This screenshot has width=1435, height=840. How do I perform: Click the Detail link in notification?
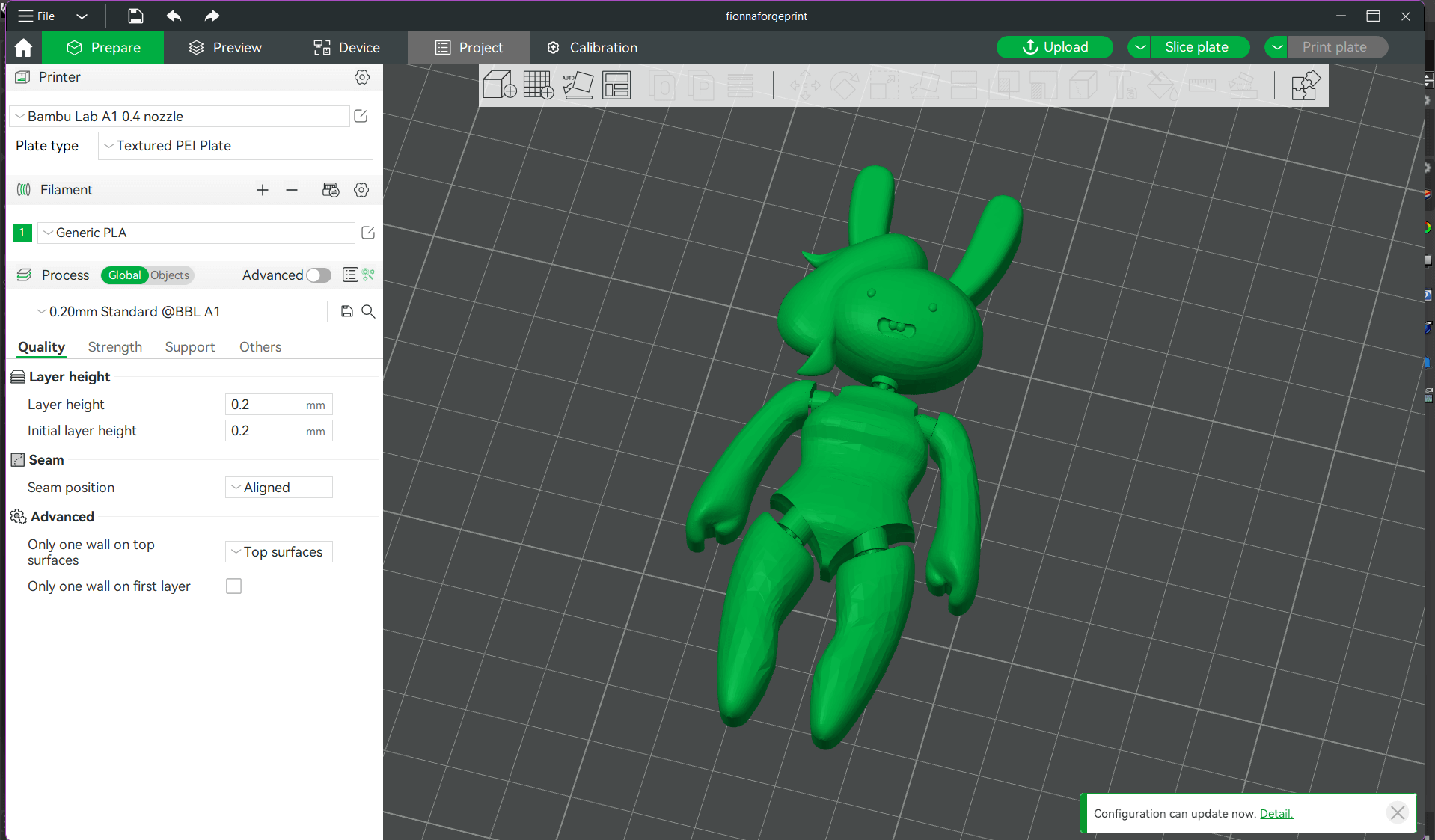pos(1276,814)
